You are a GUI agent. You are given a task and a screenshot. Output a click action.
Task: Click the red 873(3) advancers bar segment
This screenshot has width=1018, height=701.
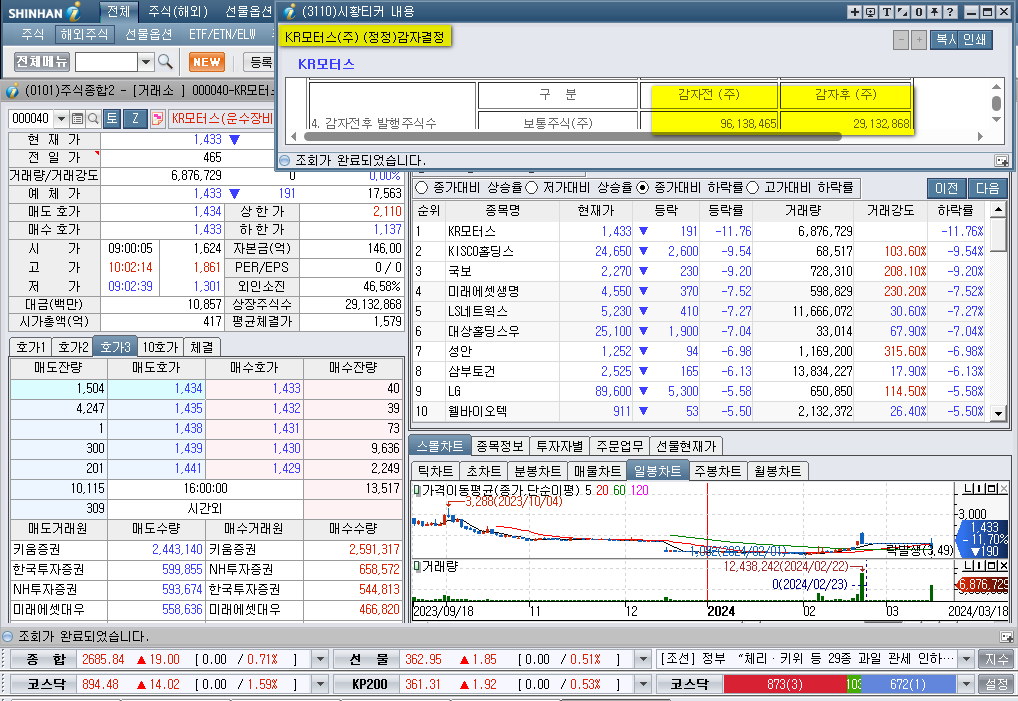785,684
